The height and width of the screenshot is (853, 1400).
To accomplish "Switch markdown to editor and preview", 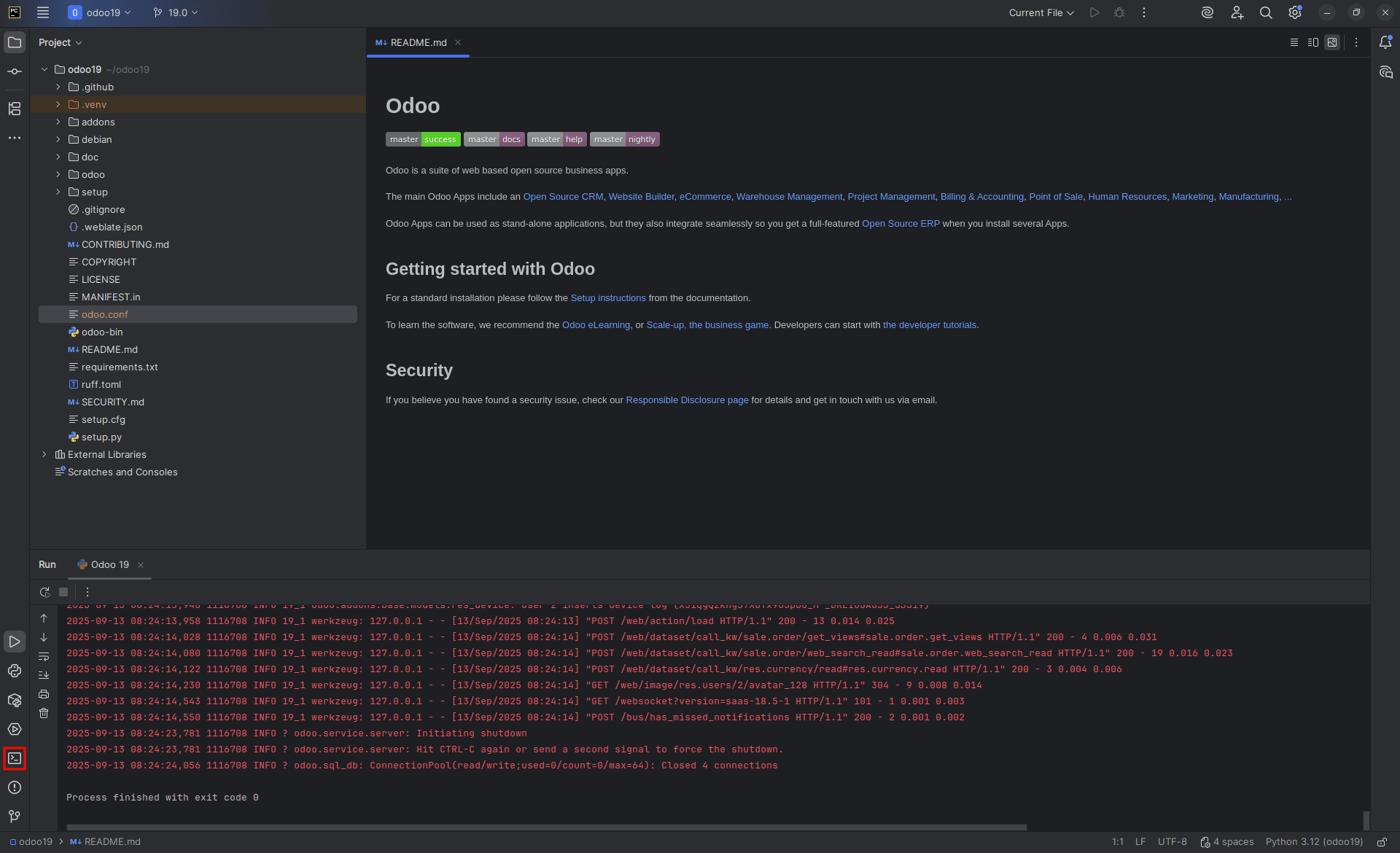I will [1313, 42].
